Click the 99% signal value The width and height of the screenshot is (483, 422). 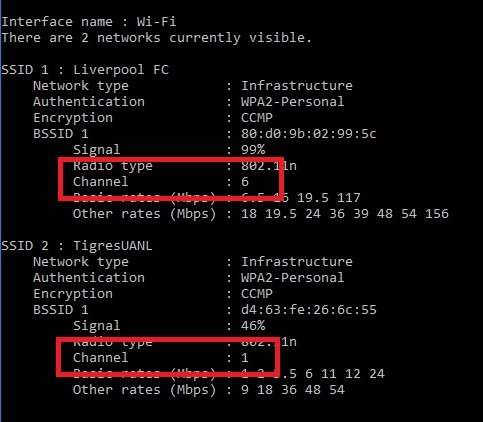253,150
